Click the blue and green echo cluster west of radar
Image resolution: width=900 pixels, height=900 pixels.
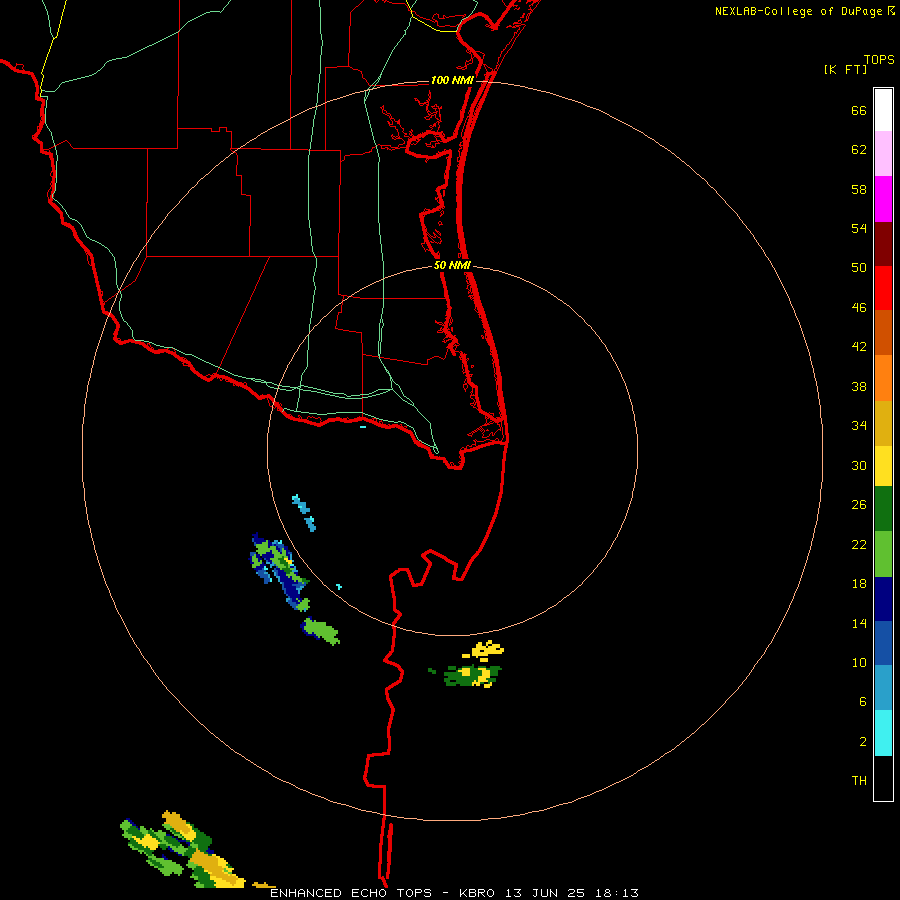tap(279, 572)
